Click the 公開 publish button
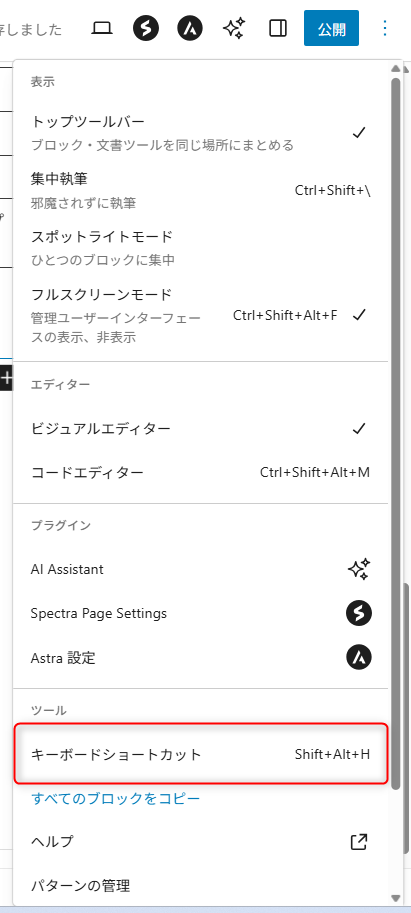Image resolution: width=411 pixels, height=913 pixels. (x=331, y=28)
